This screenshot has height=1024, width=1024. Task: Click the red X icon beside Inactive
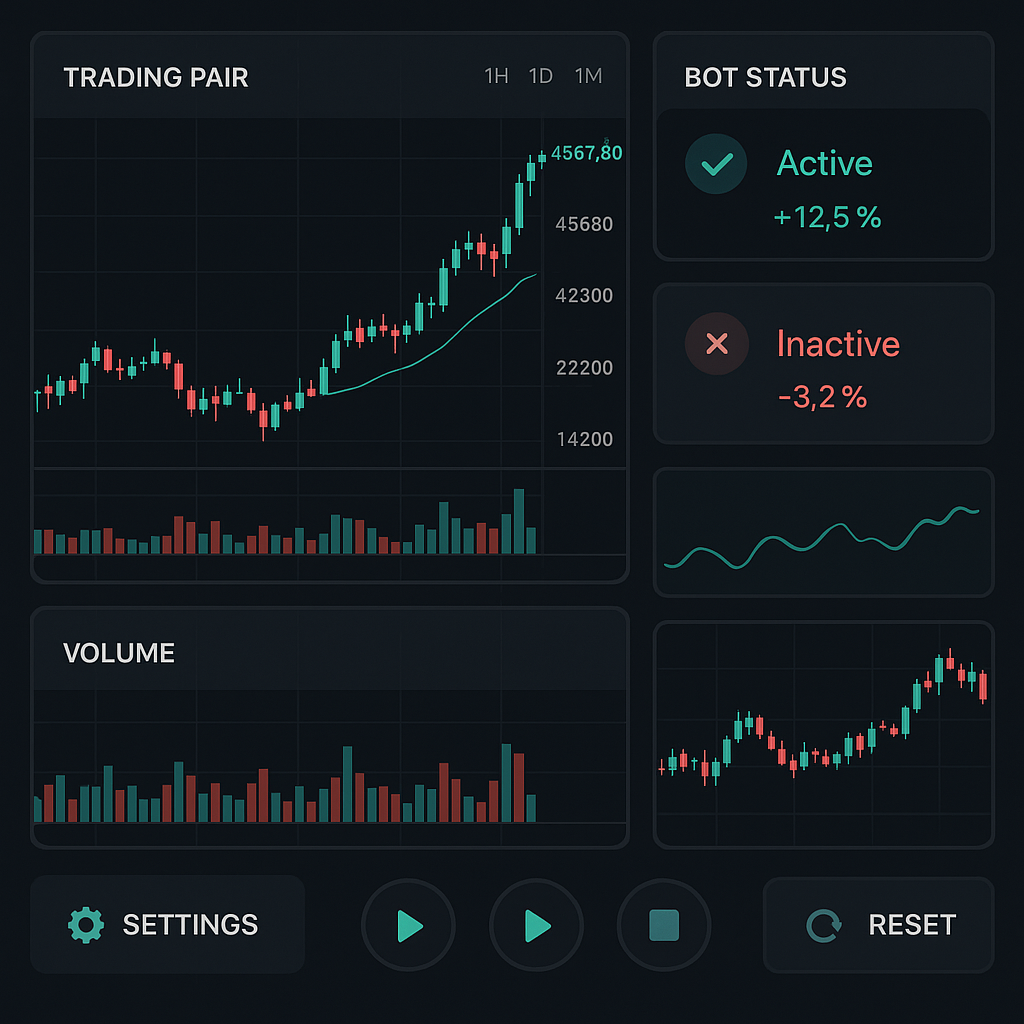(x=716, y=344)
